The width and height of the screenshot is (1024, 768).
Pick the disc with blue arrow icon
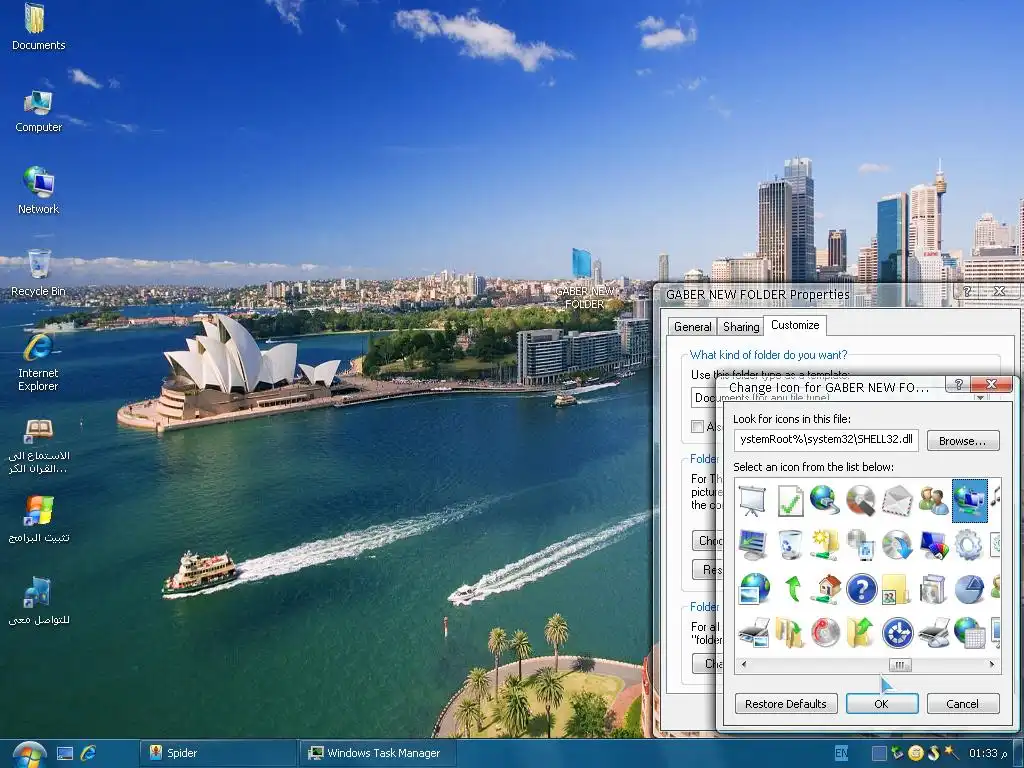897,545
